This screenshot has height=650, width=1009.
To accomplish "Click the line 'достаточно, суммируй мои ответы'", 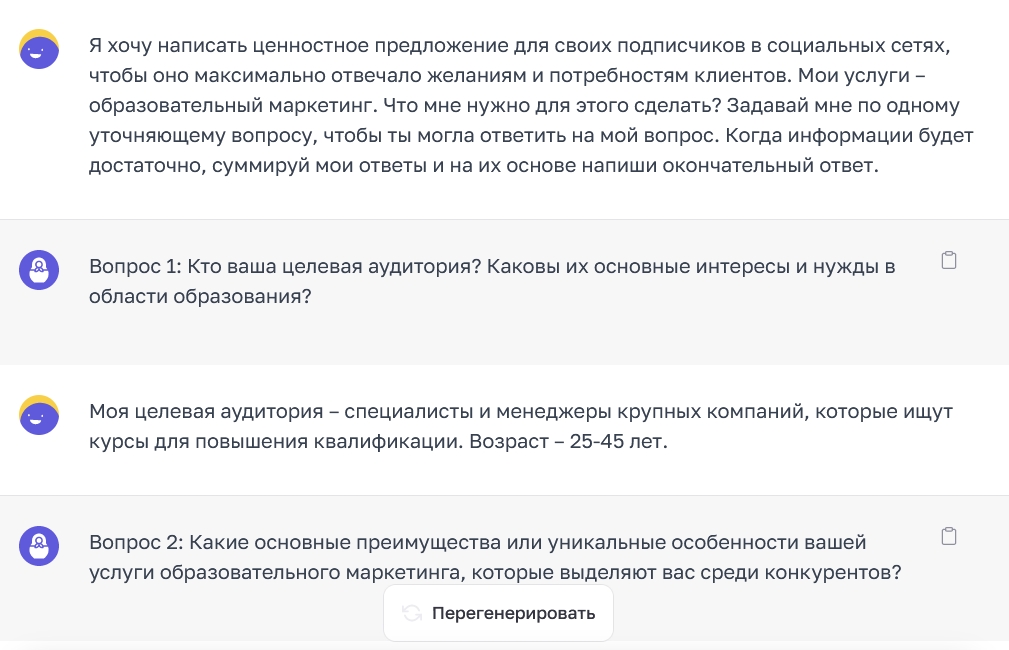I will (483, 165).
